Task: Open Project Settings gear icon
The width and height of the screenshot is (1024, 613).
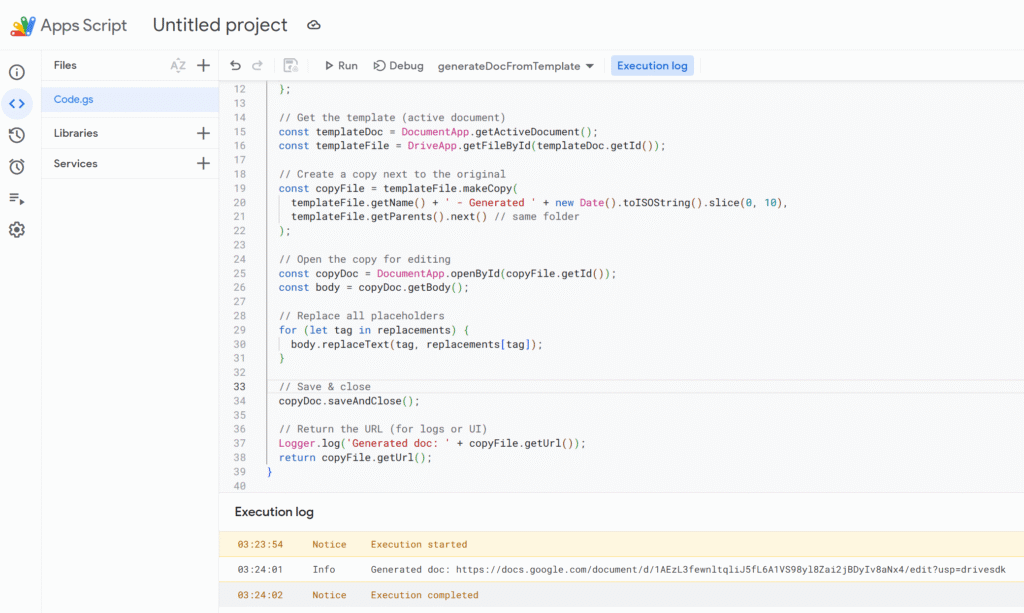Action: pos(17,230)
